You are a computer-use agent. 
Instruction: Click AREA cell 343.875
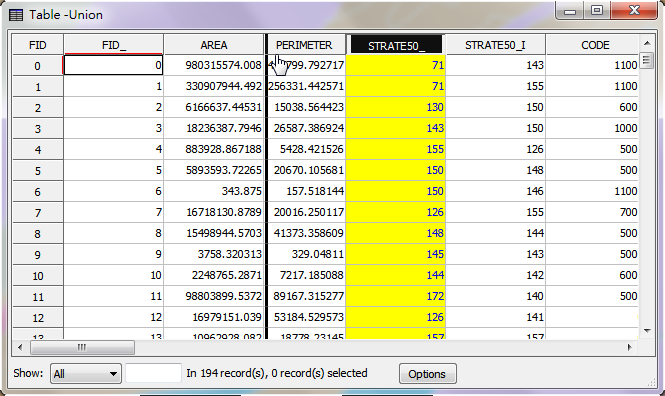coord(214,191)
